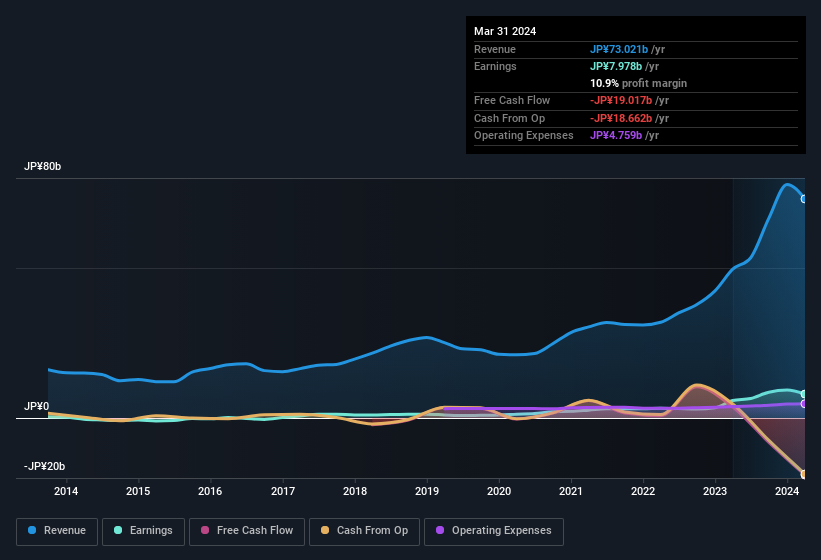Select the 2020 x-axis label
The width and height of the screenshot is (821, 560).
coord(499,491)
